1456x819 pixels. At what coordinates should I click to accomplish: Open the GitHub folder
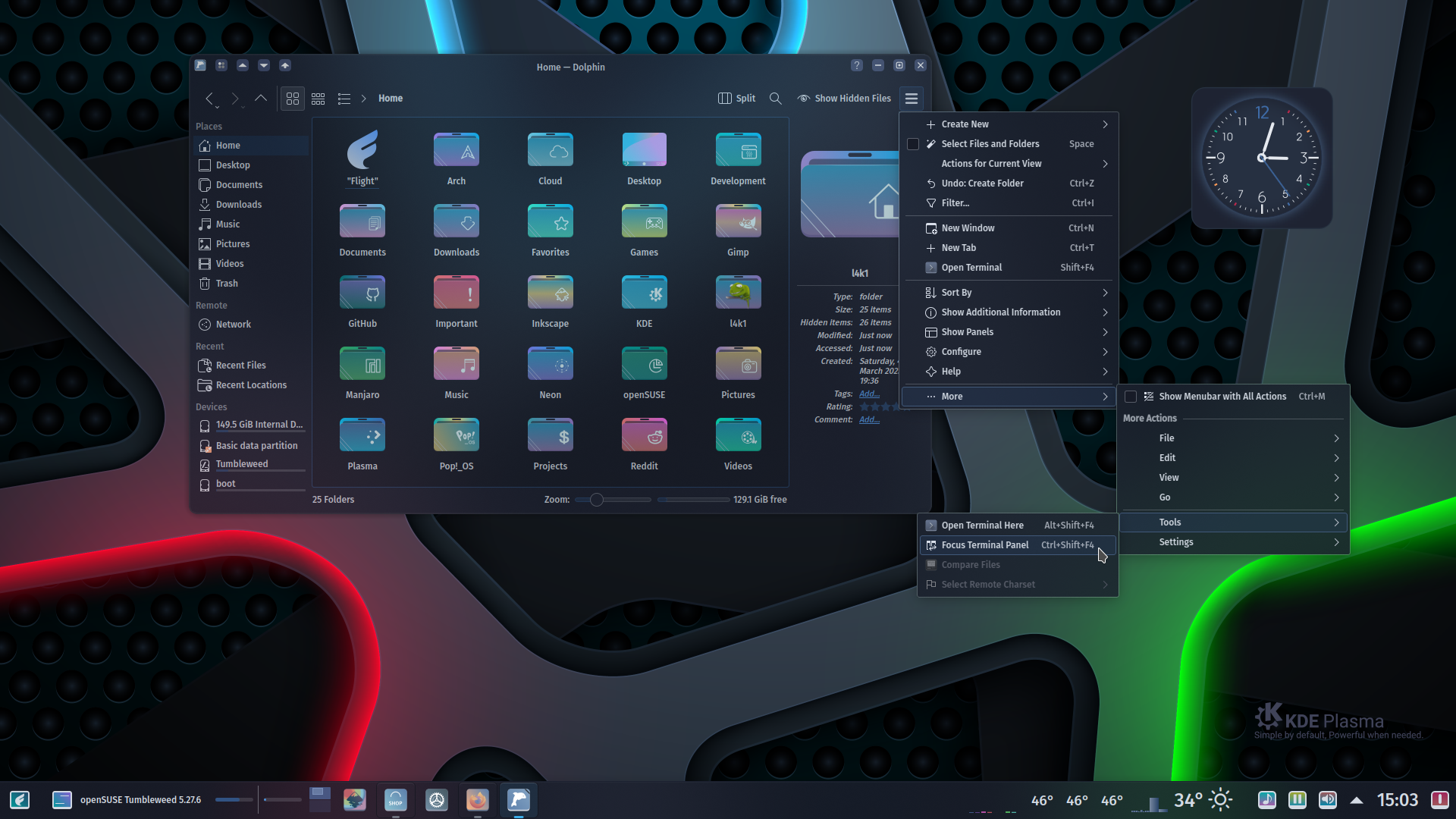[x=362, y=302]
